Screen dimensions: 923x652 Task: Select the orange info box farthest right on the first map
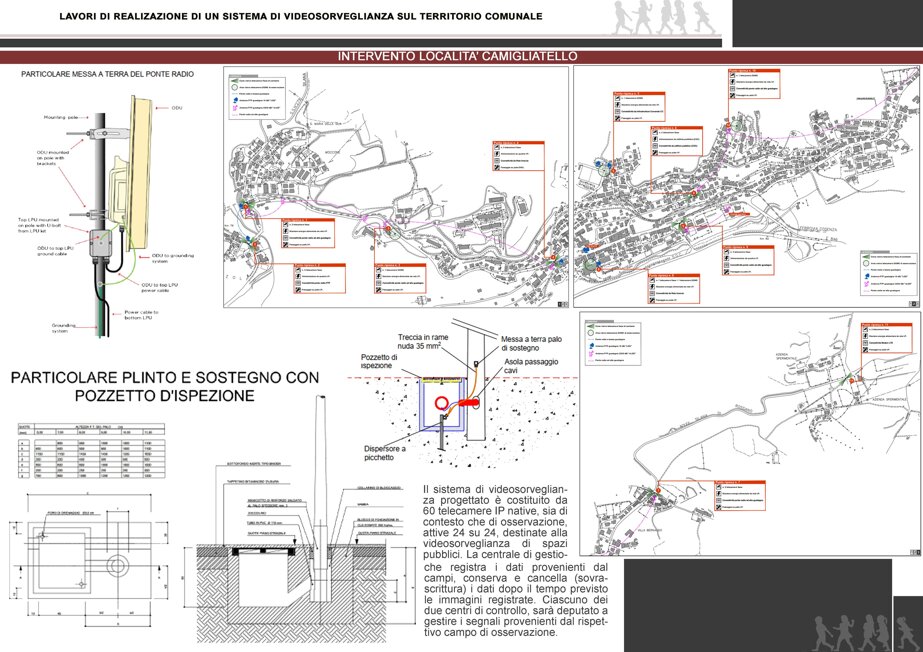click(x=518, y=156)
